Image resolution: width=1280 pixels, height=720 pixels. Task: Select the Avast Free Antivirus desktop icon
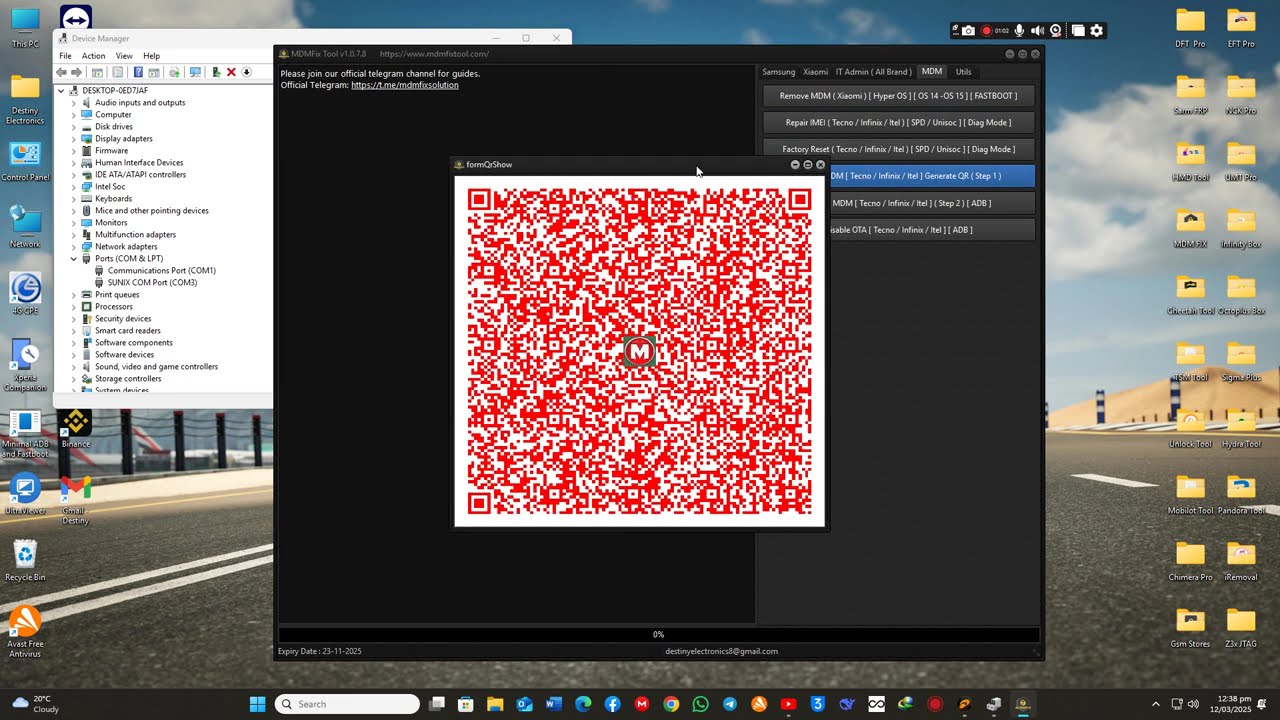(25, 632)
